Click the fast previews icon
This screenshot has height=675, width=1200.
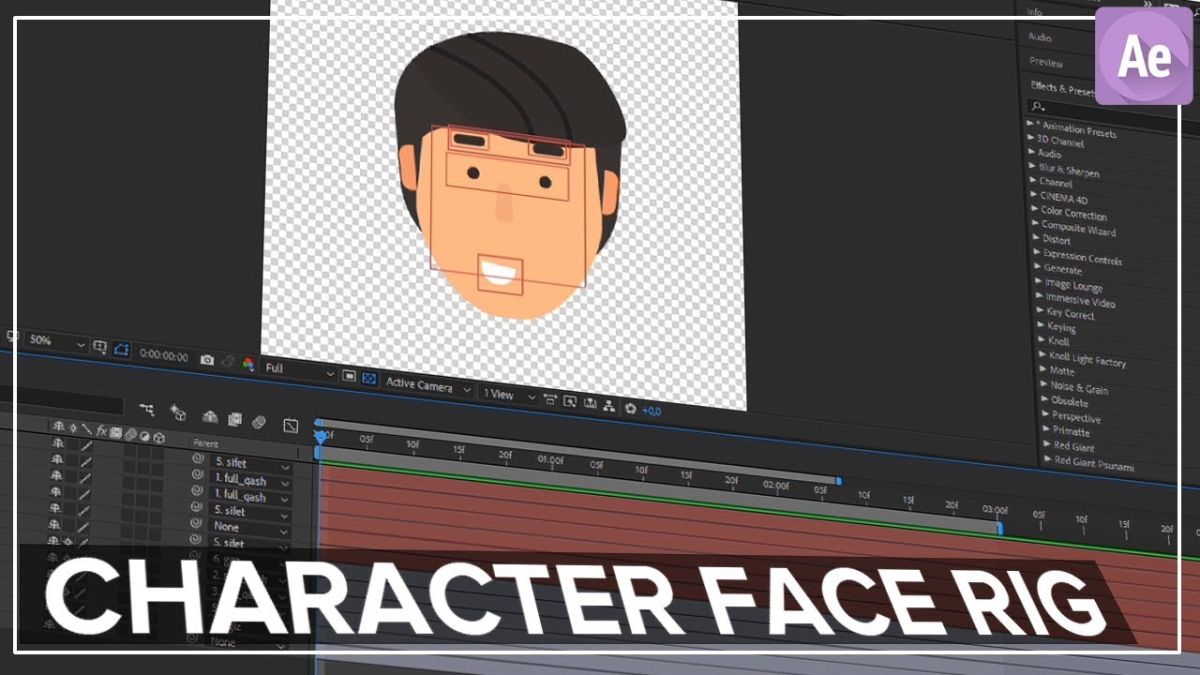click(x=570, y=401)
